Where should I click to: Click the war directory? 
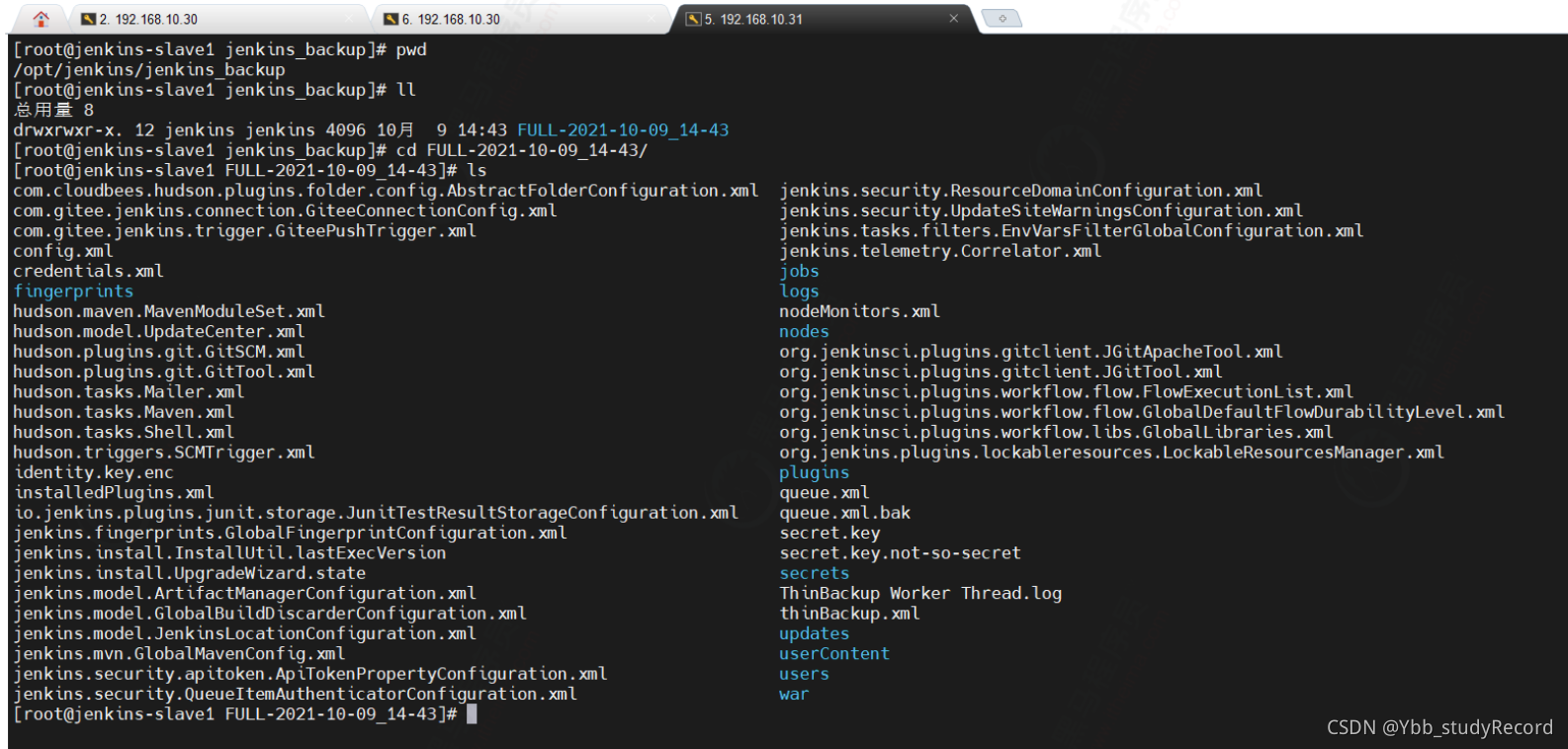[x=794, y=694]
